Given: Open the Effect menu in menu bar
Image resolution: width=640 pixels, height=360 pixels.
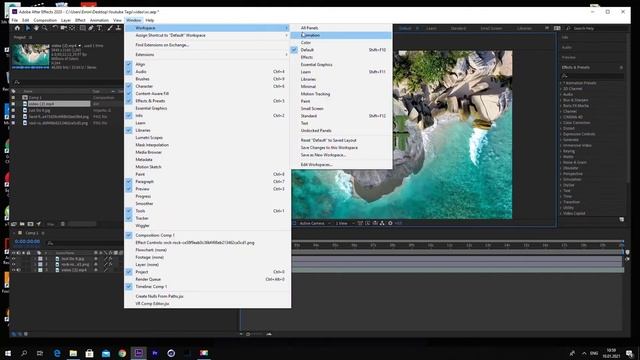Looking at the screenshot, I should 80,20.
